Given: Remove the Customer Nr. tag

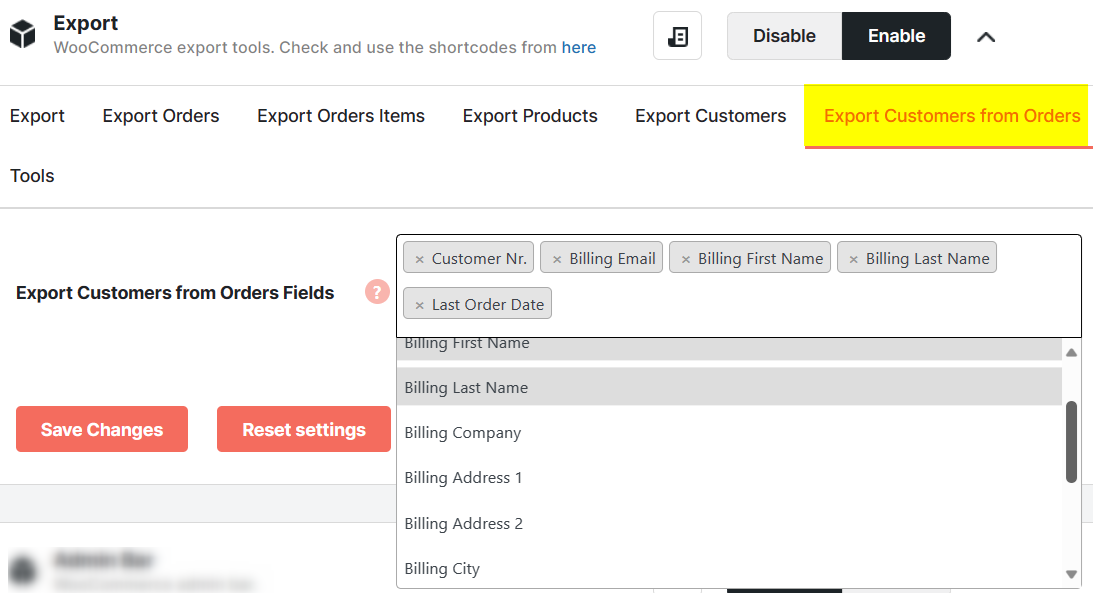Looking at the screenshot, I should pos(420,259).
